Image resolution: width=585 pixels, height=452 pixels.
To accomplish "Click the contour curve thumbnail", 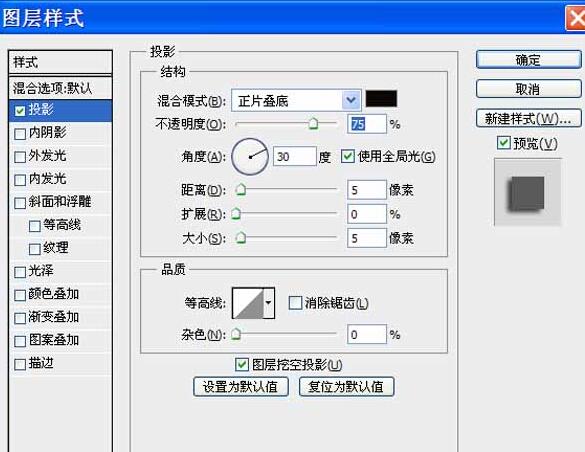I will pos(248,303).
